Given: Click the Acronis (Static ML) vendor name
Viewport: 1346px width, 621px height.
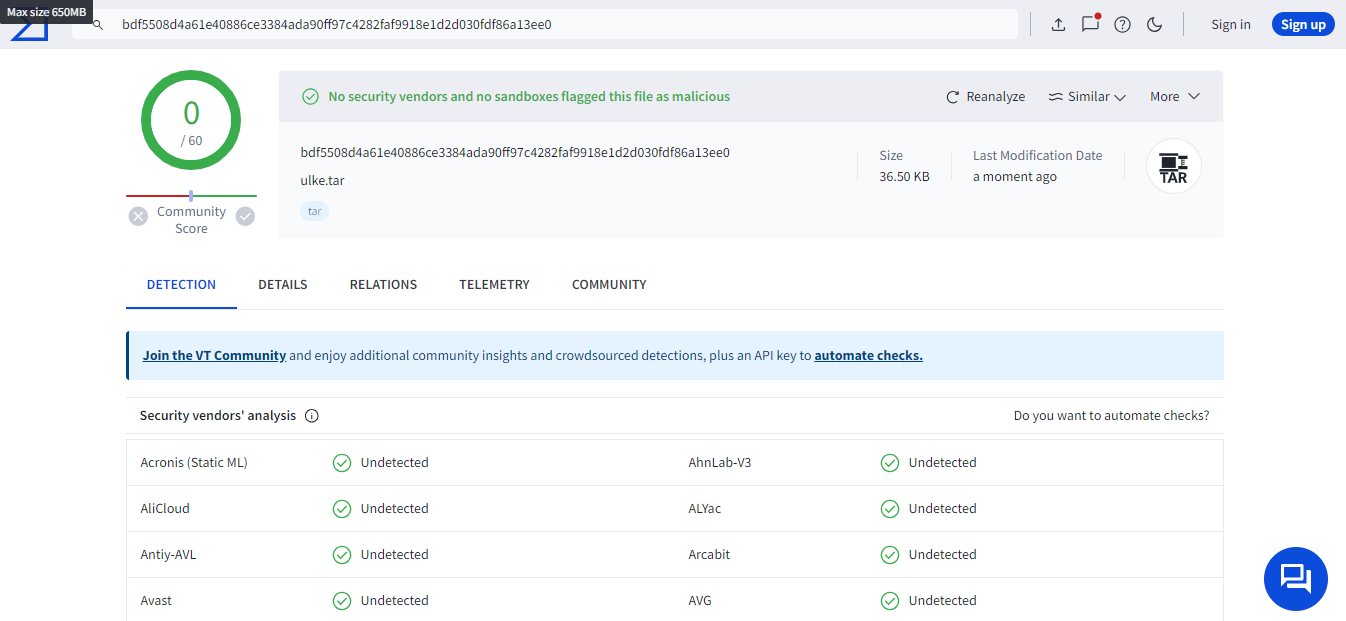Looking at the screenshot, I should pos(194,463).
